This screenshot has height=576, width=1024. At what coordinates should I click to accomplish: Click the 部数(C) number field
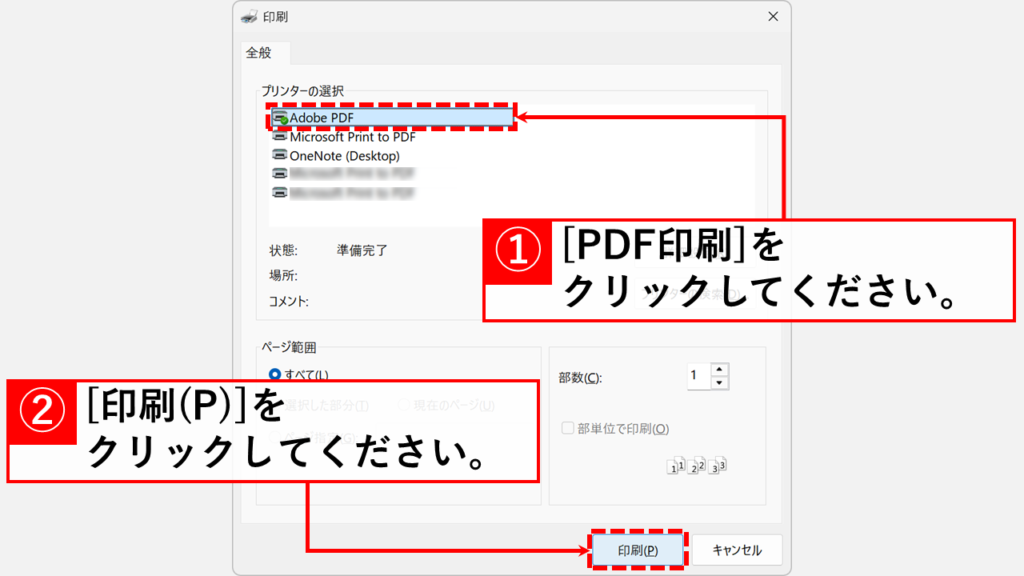[x=699, y=376]
